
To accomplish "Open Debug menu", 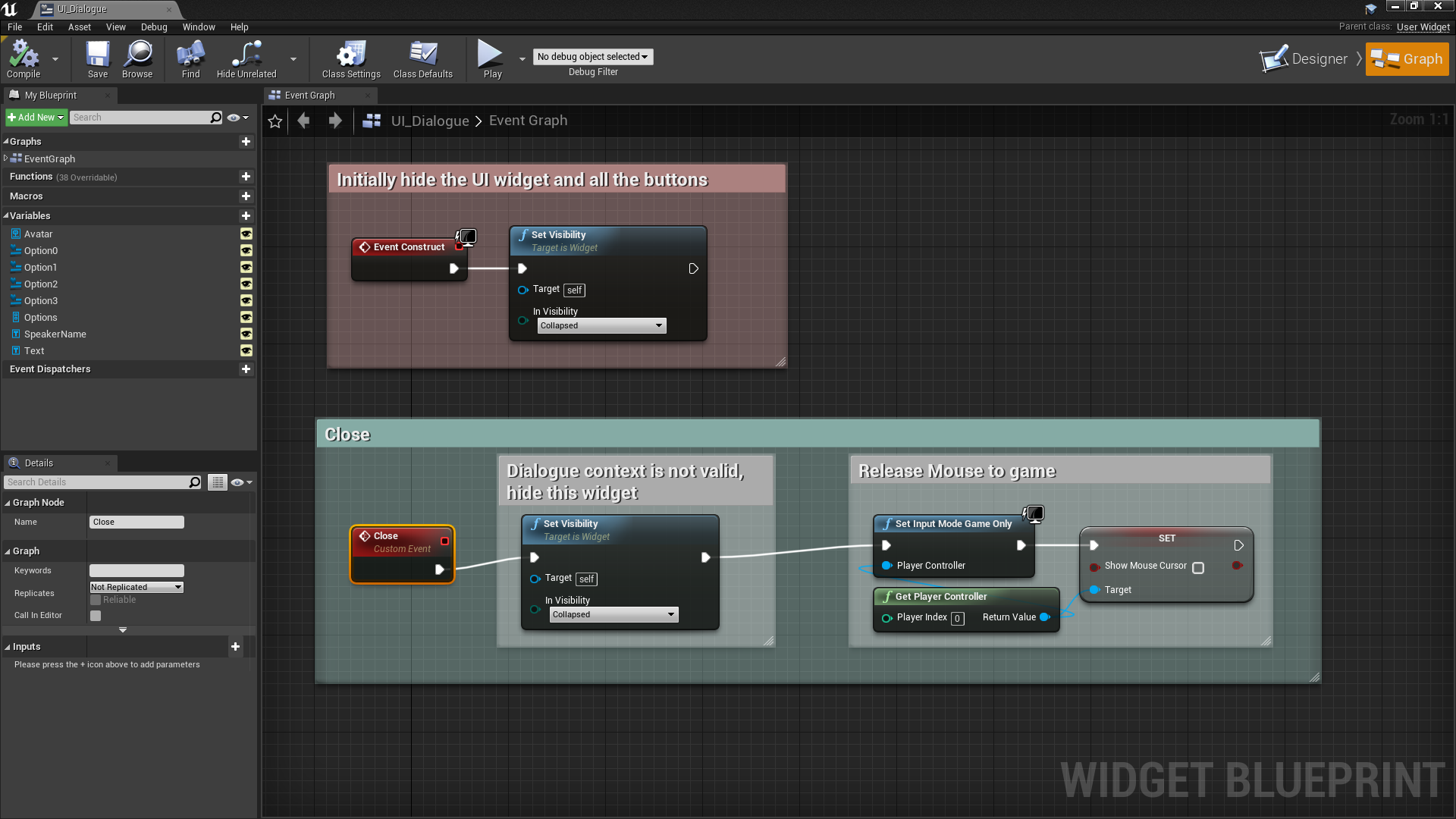I will tap(154, 27).
